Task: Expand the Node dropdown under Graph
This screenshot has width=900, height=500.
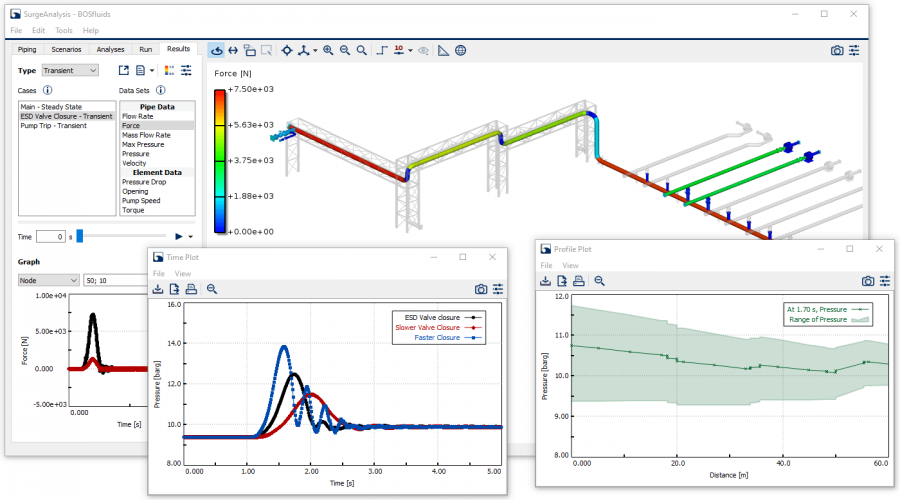Action: point(48,280)
